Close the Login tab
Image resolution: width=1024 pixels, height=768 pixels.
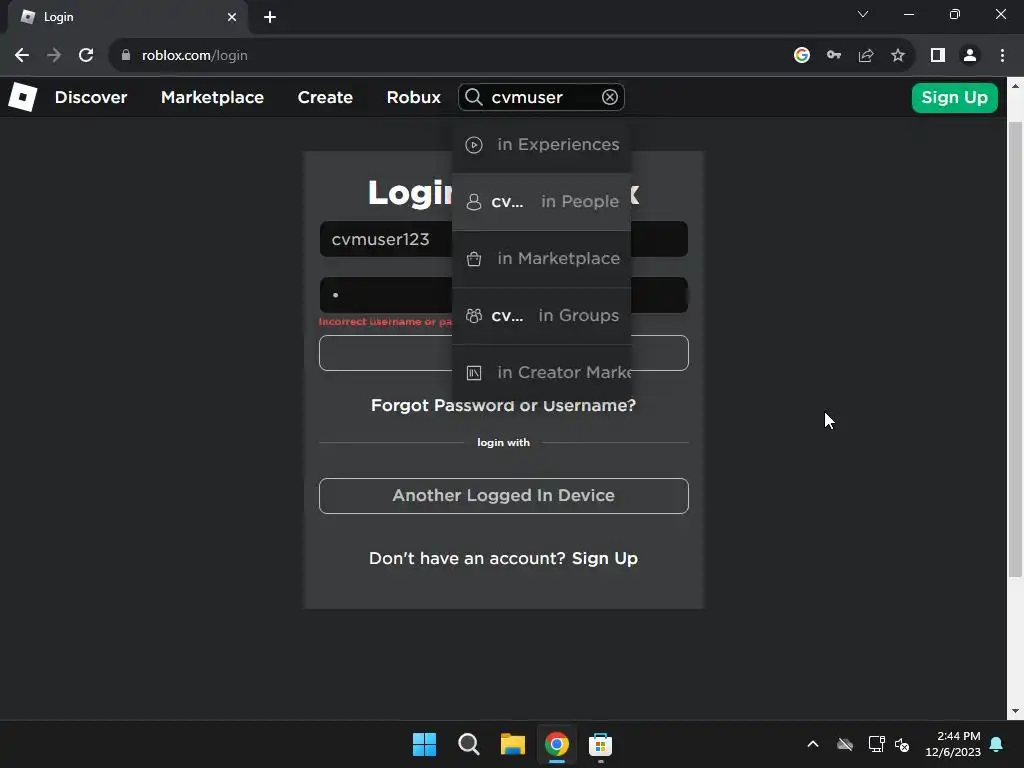232,17
